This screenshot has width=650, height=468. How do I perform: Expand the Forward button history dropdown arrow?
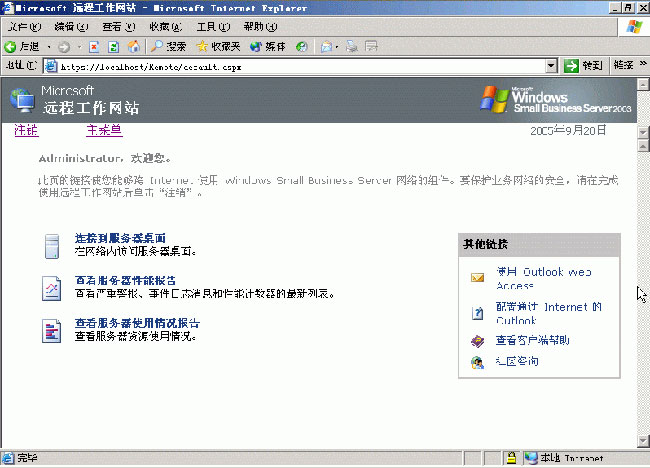coord(79,47)
